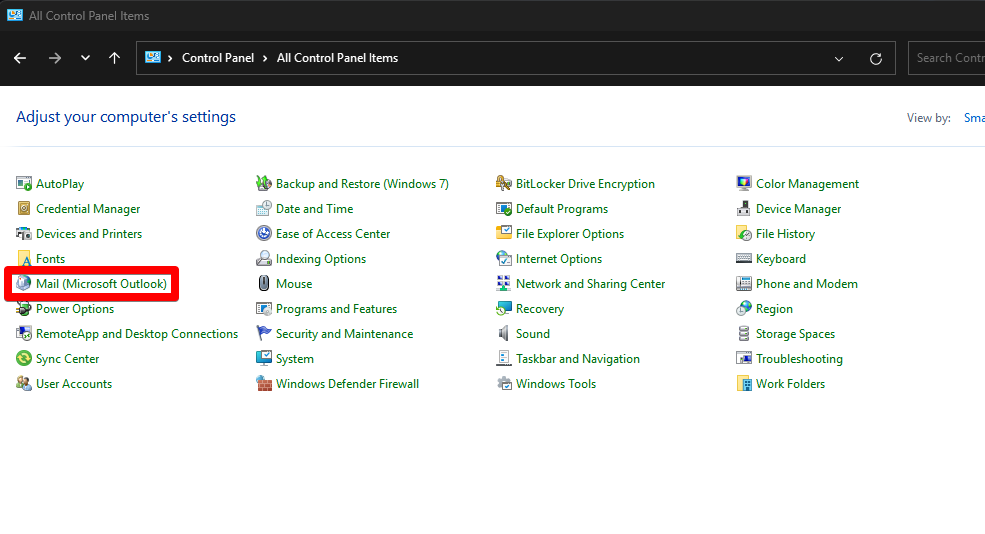Open the View by dropdown

[x=973, y=118]
